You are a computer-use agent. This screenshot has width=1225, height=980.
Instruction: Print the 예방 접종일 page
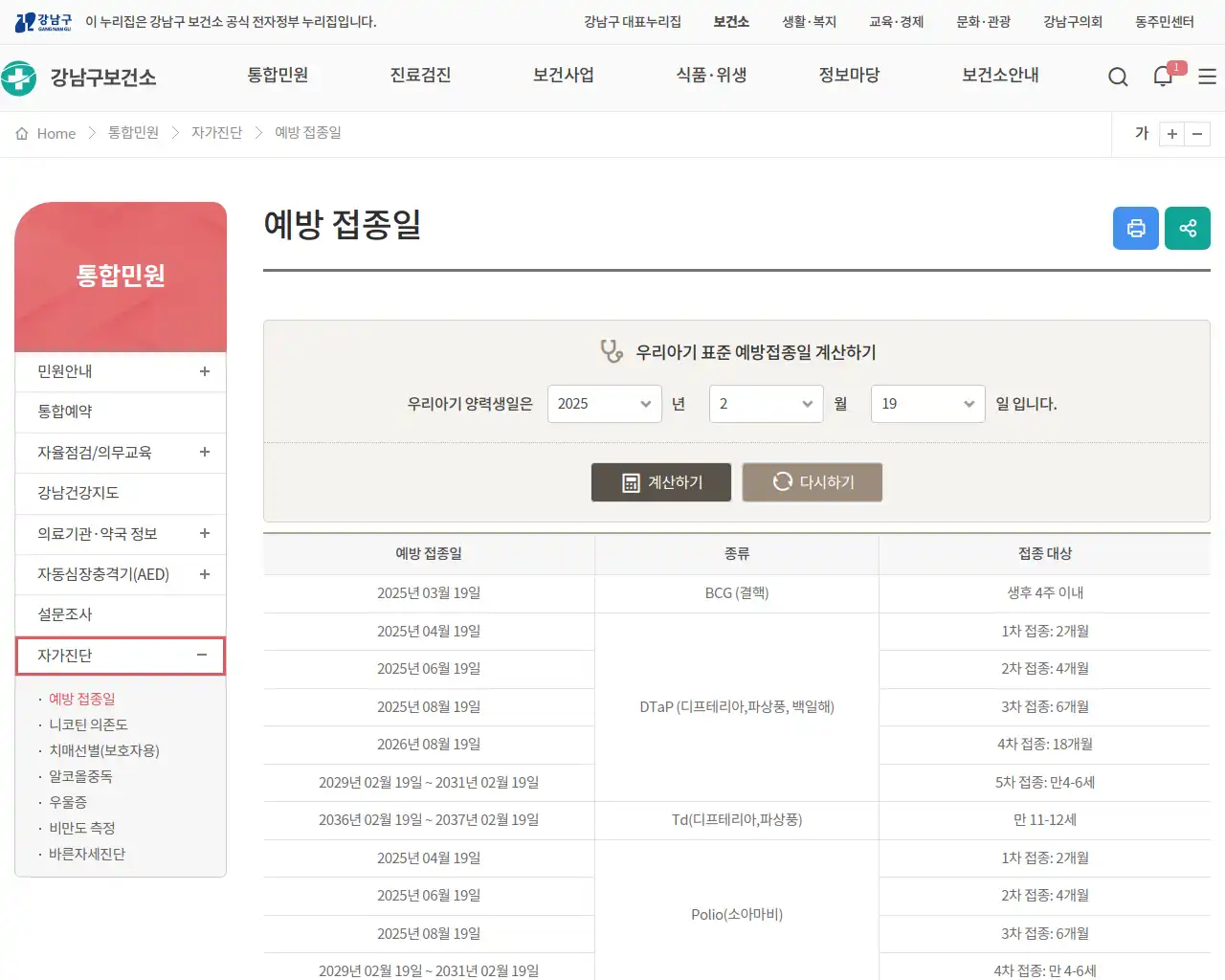click(x=1135, y=228)
